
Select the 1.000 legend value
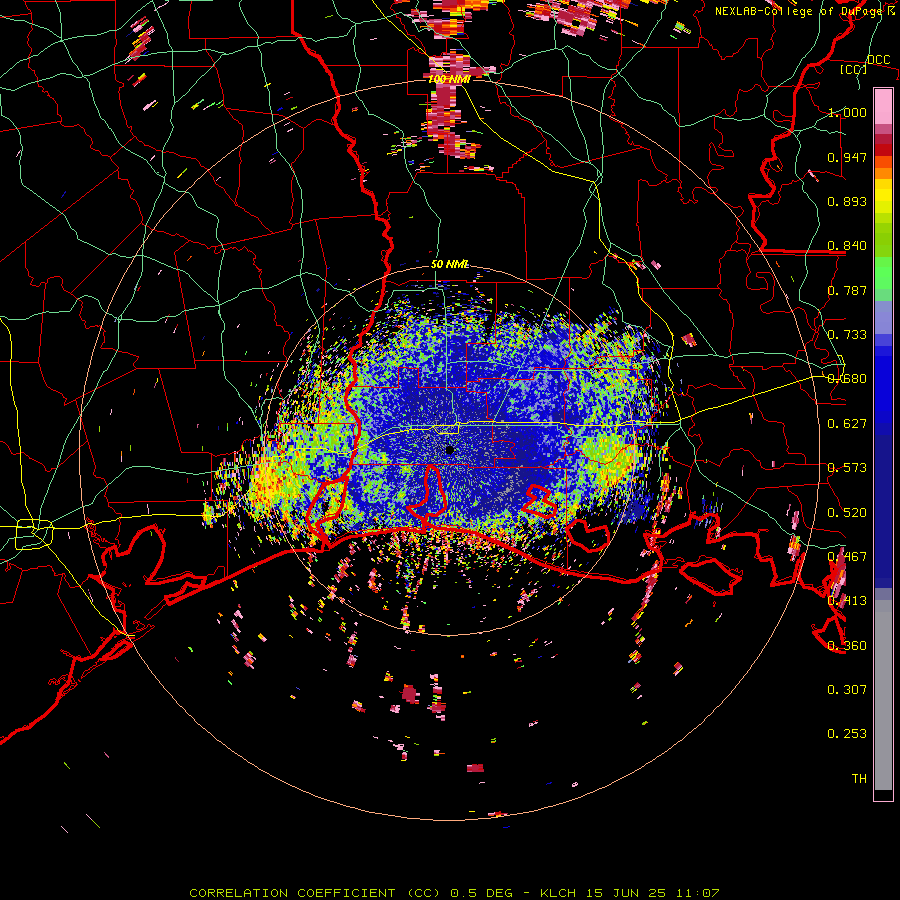pyautogui.click(x=847, y=112)
